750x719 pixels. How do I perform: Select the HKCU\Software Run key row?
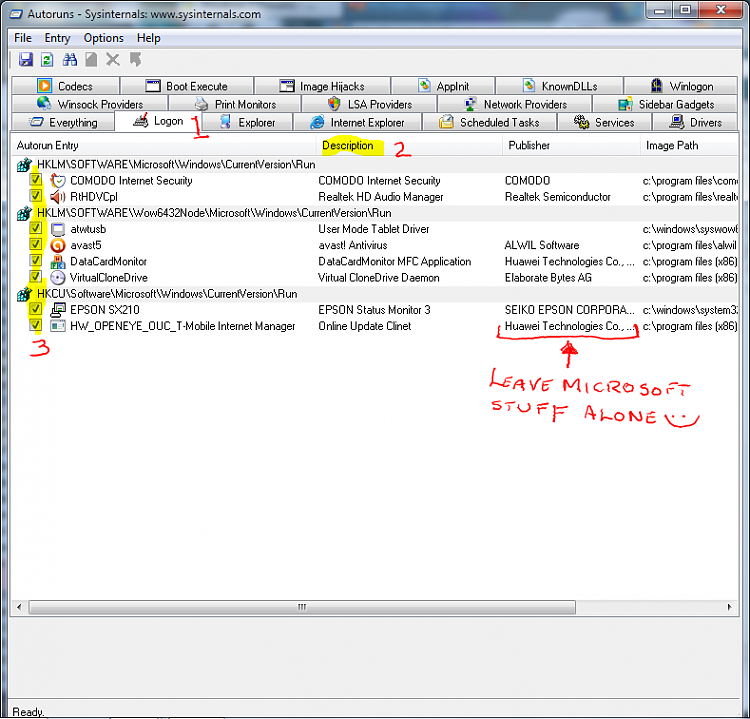[375, 294]
